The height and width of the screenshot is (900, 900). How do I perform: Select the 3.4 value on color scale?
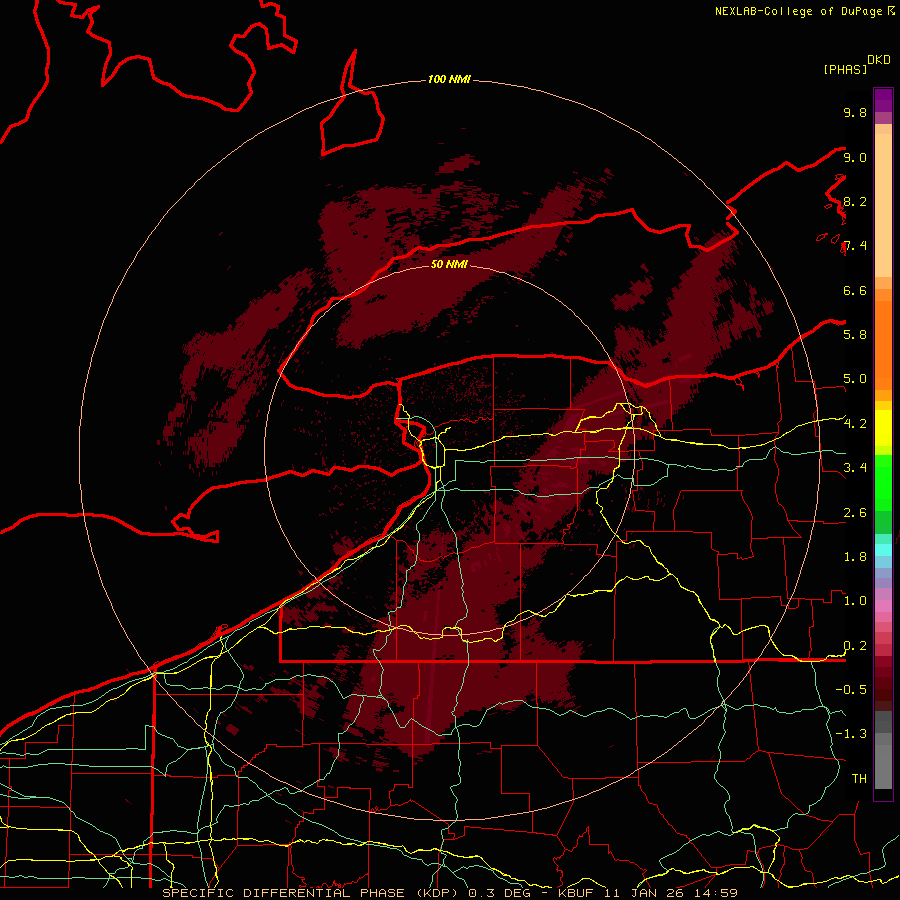pos(855,468)
